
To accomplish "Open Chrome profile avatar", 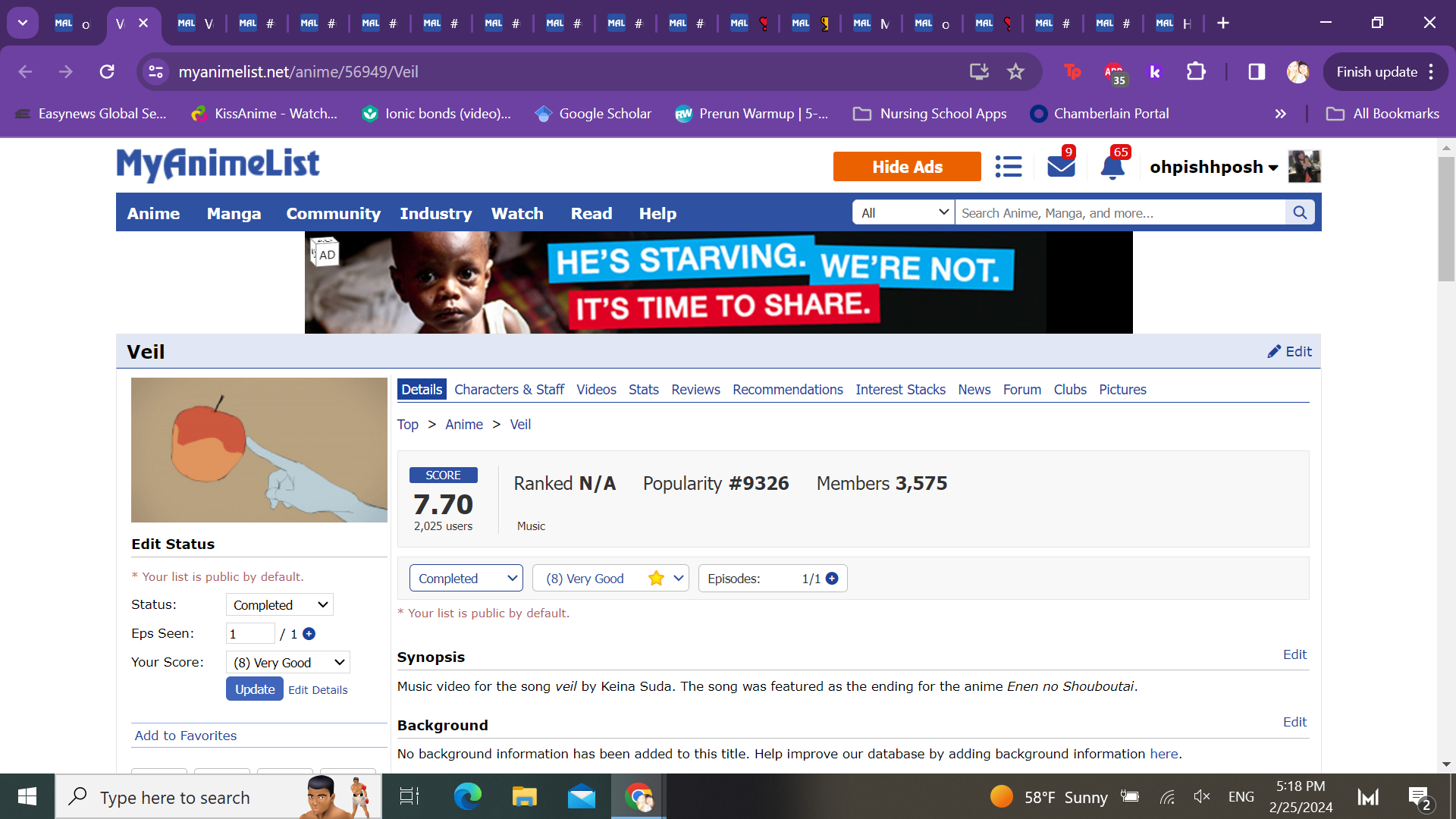I will pos(1298,72).
